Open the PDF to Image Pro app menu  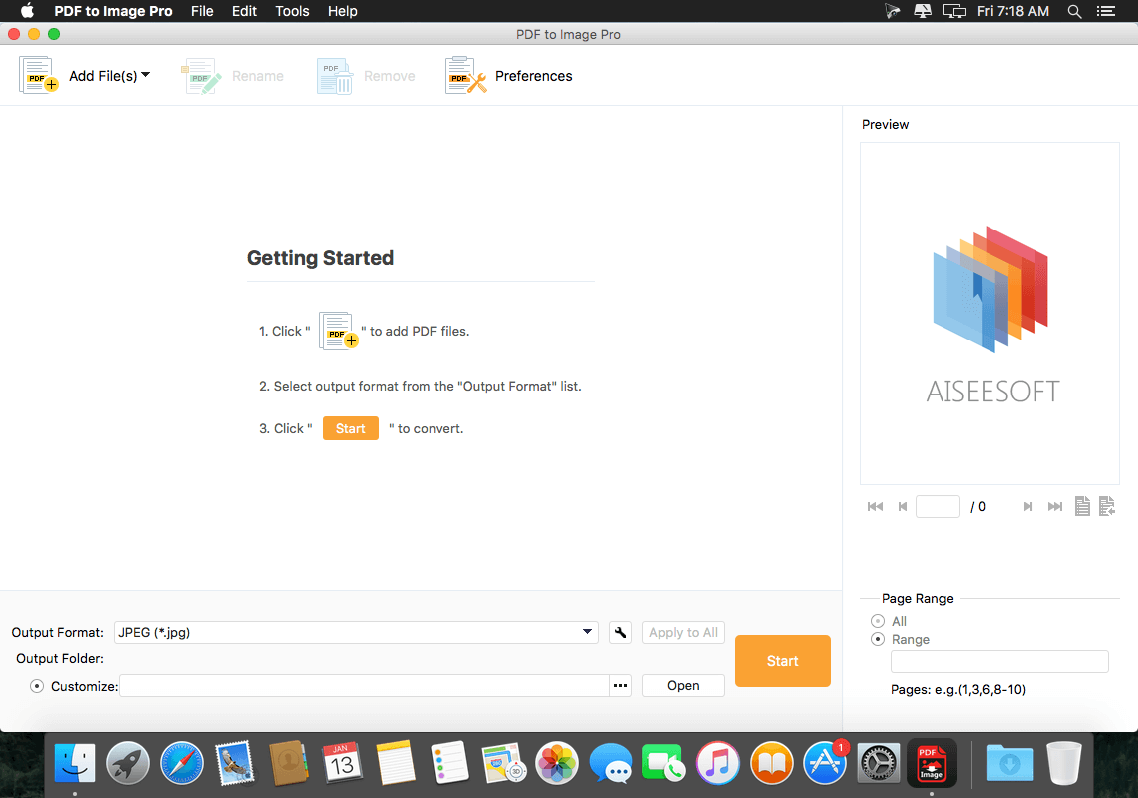(x=113, y=11)
